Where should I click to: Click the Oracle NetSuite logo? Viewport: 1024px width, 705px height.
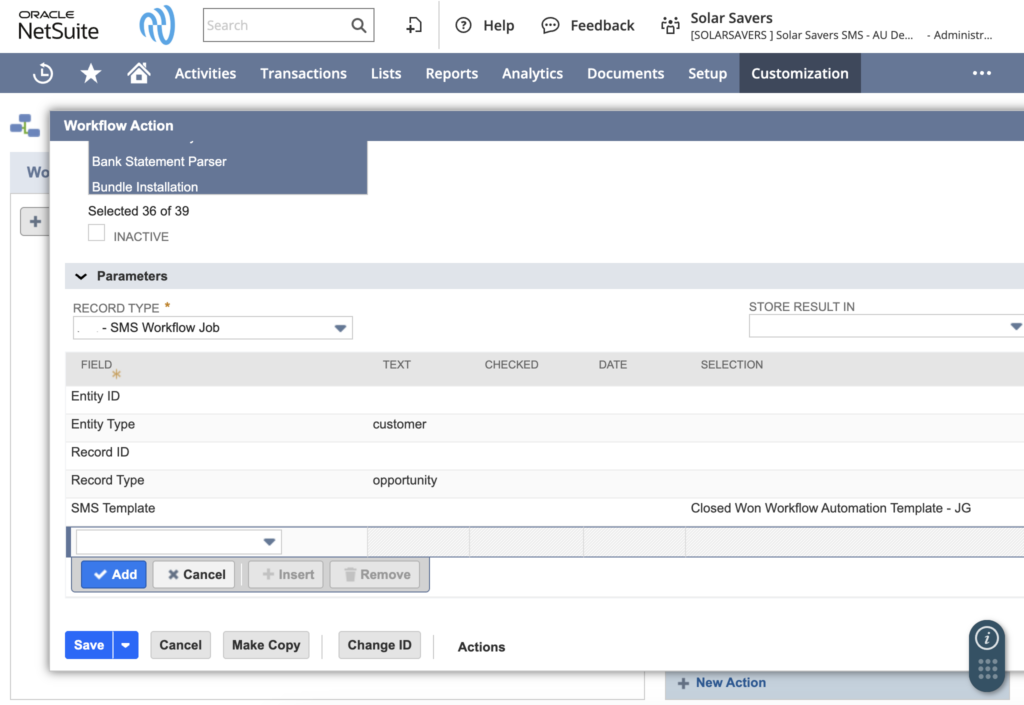(58, 25)
